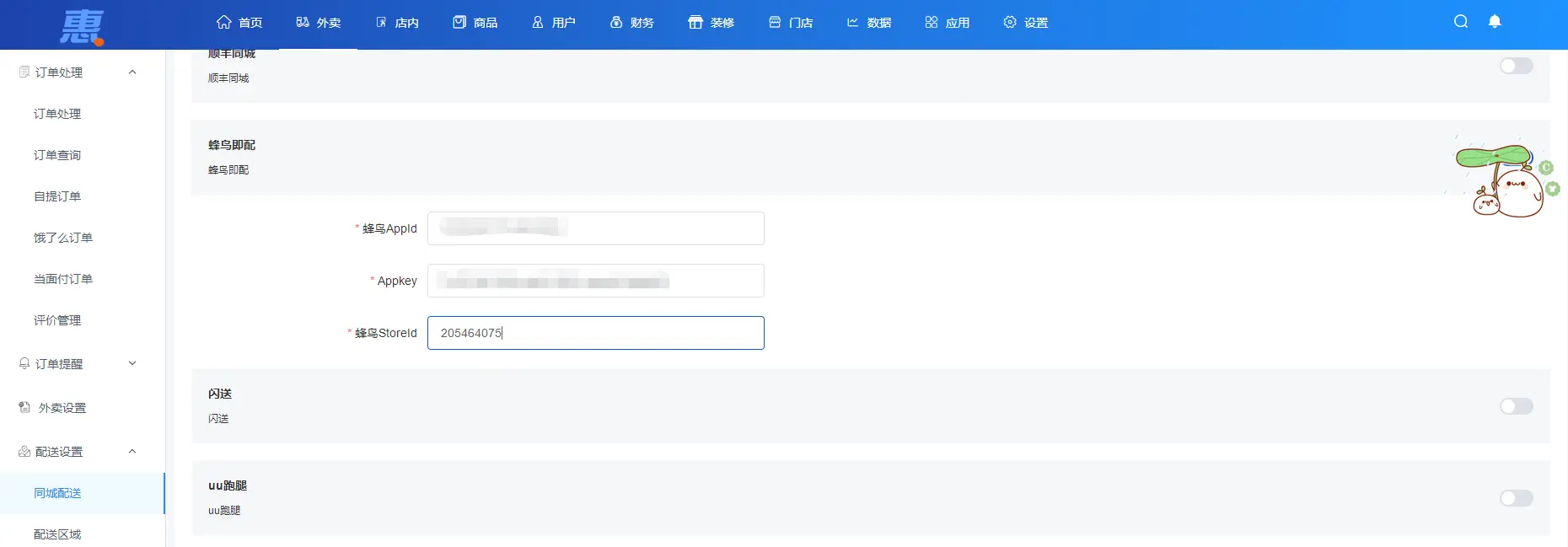Click the 闪送 section heading
This screenshot has height=547, width=1568.
pyautogui.click(x=220, y=394)
